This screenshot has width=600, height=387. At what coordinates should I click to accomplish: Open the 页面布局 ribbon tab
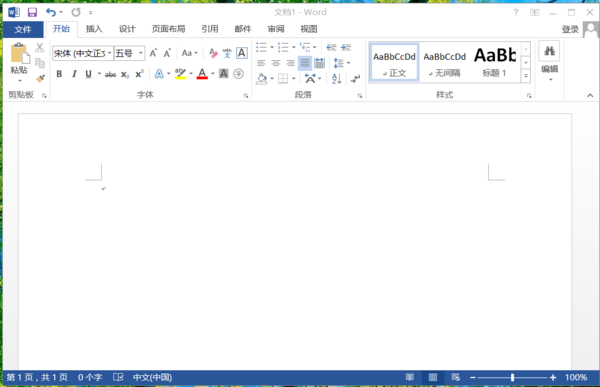(x=168, y=29)
